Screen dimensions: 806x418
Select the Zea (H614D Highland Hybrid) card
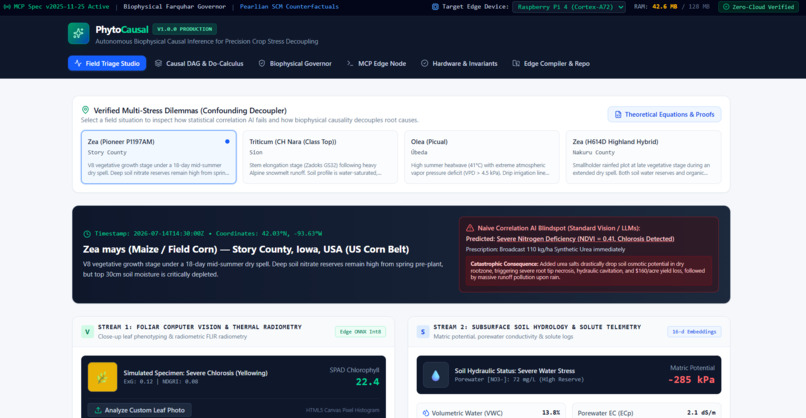[x=643, y=157]
